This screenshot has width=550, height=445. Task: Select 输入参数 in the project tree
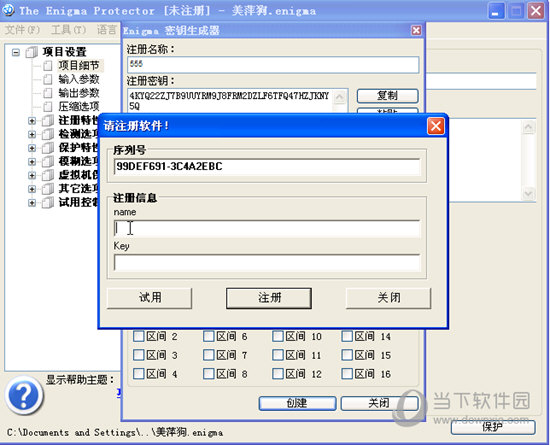(x=79, y=79)
